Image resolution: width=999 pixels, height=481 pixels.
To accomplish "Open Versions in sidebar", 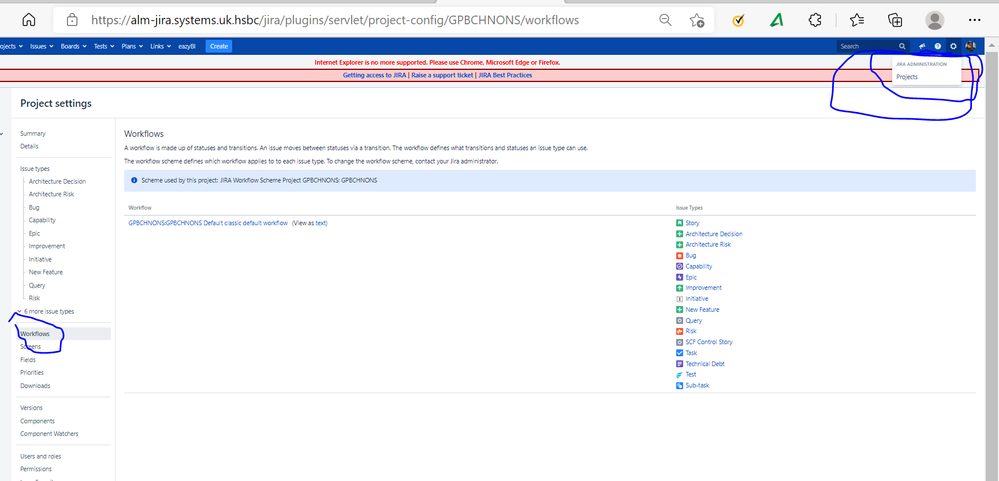I will [31, 408].
